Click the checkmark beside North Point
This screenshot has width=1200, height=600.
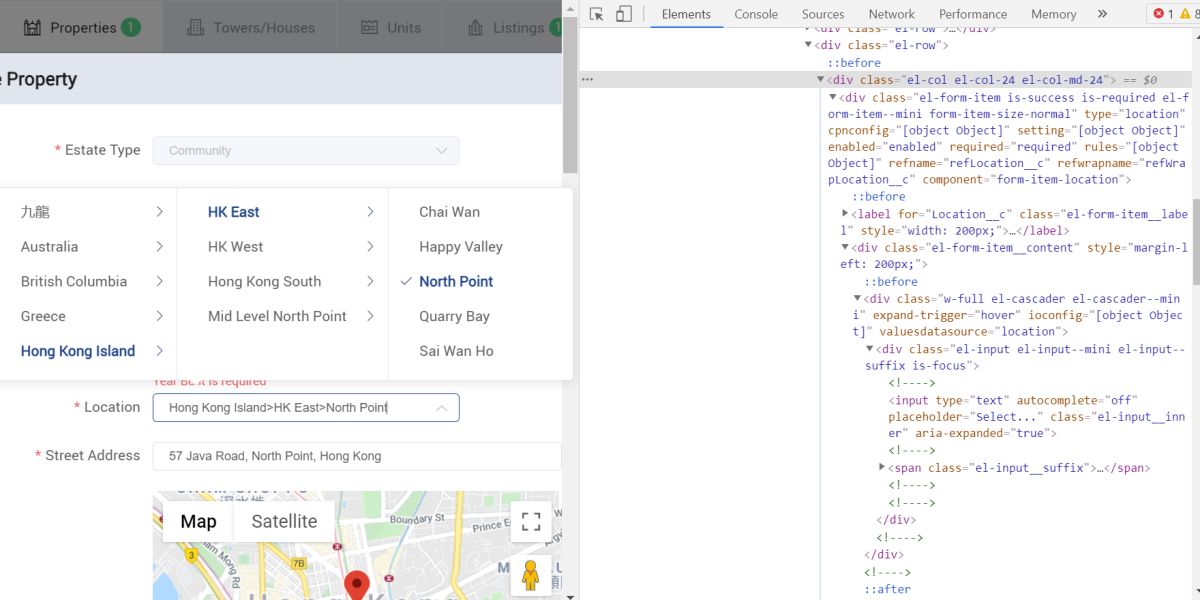[405, 282]
